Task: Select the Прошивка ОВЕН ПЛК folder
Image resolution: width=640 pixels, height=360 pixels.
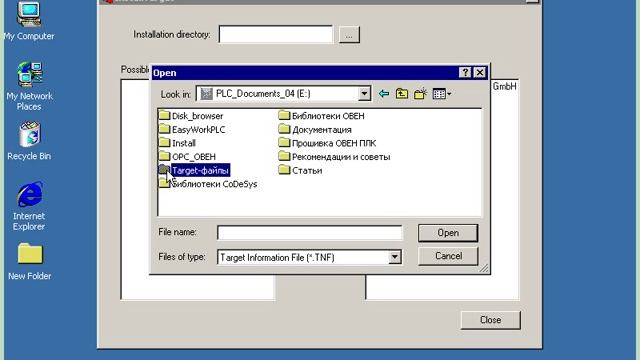Action: [327, 143]
